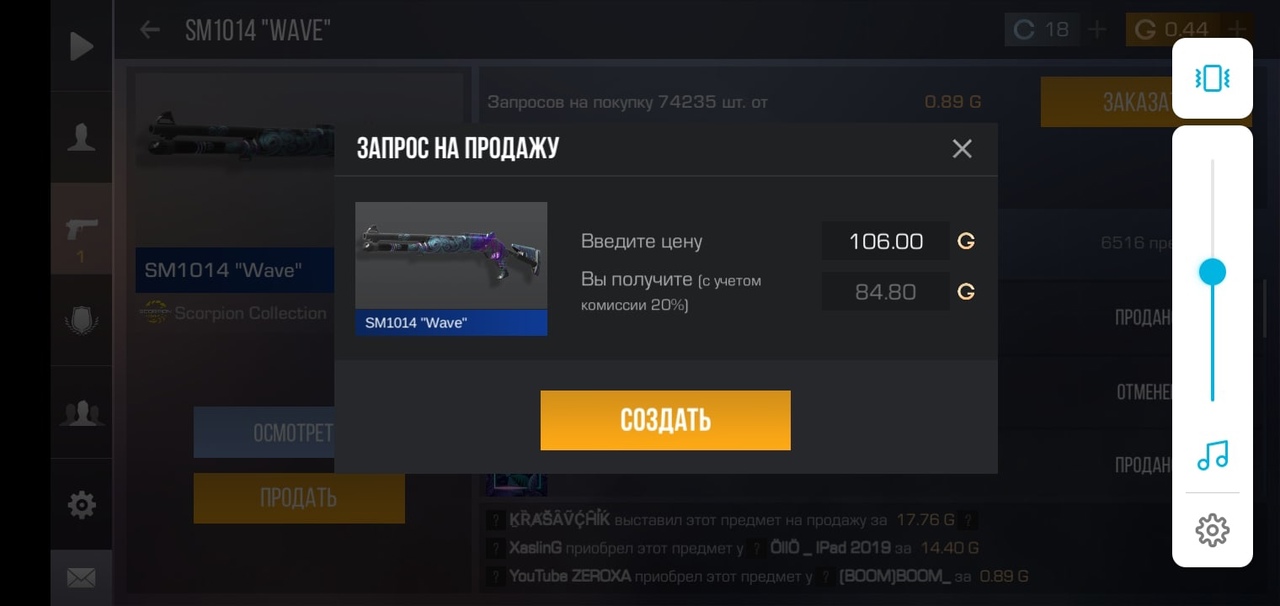Screen dimensions: 1280x606
Task: Tap the music note media volume icon
Action: 1212,456
